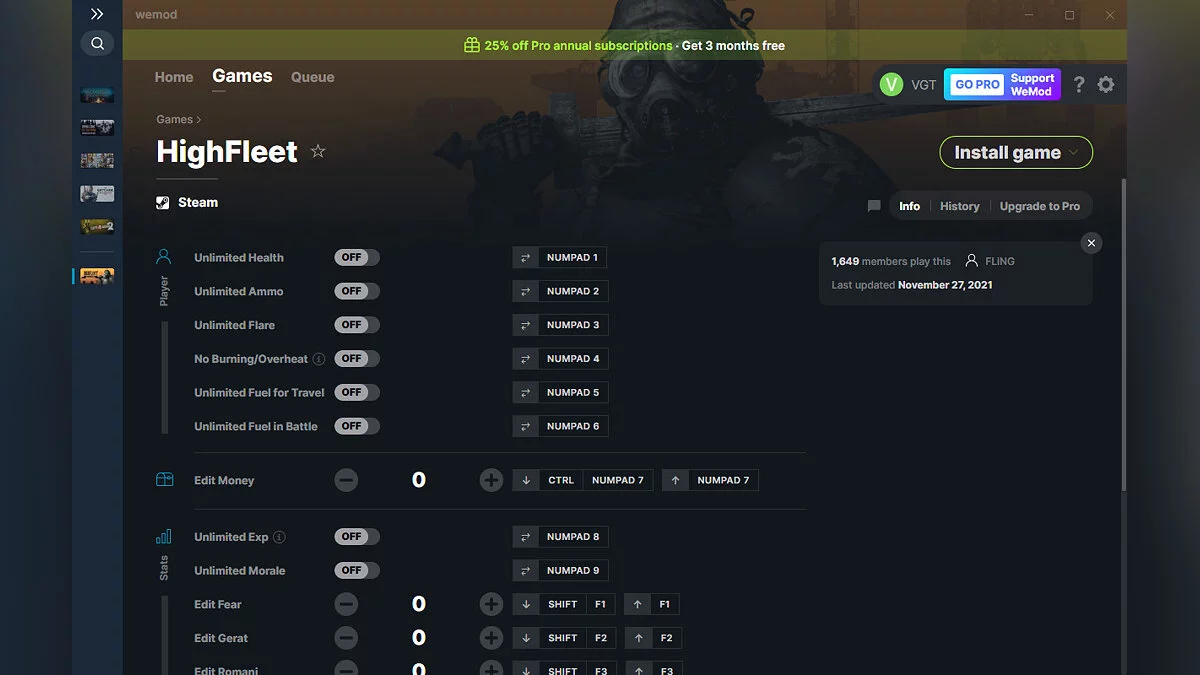The height and width of the screenshot is (675, 1200).
Task: Click the Player category icon
Action: (x=164, y=257)
